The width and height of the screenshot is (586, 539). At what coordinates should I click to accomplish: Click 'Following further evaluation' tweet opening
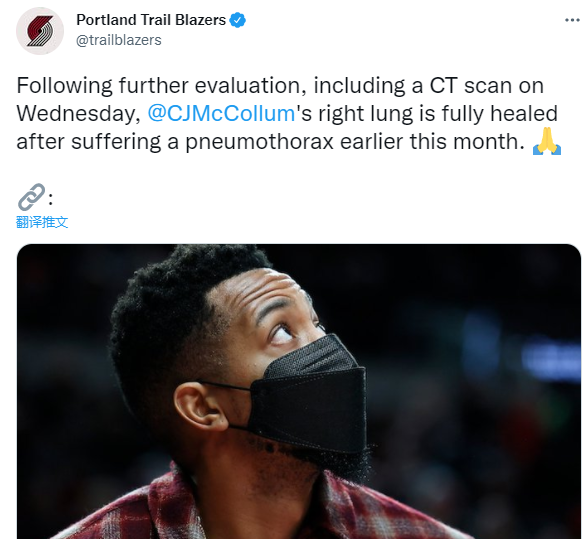[x=158, y=86]
